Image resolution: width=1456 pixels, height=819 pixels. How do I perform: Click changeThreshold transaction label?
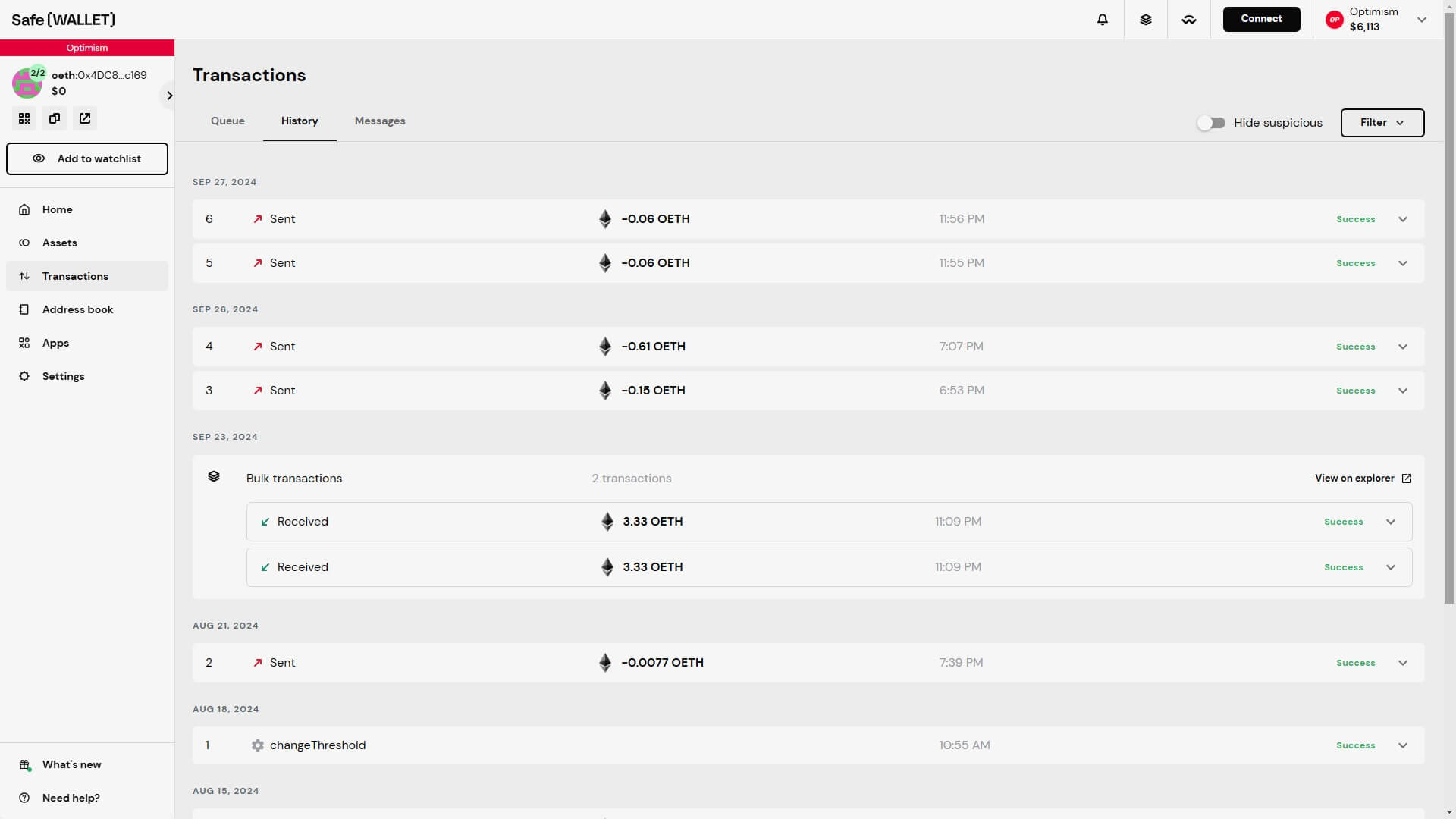[318, 745]
